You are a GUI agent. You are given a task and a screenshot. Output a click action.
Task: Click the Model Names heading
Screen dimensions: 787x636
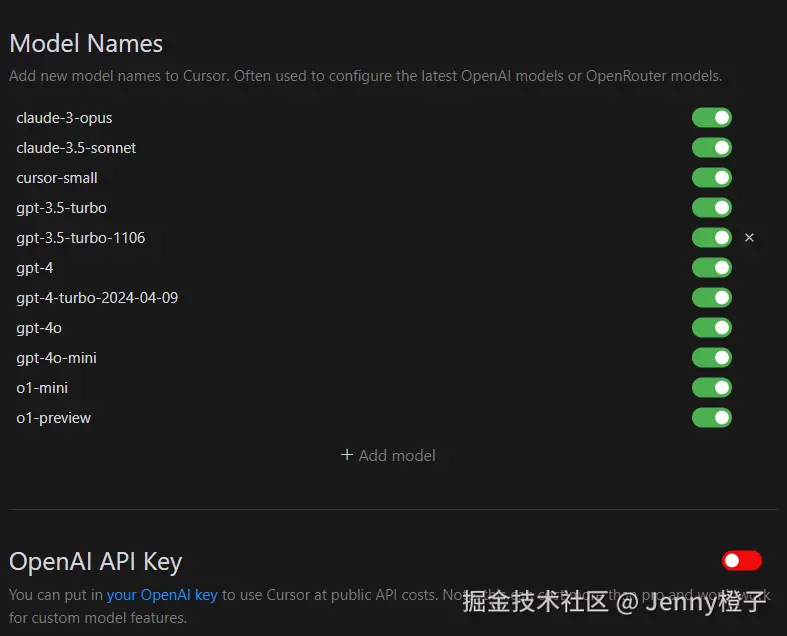click(x=86, y=43)
